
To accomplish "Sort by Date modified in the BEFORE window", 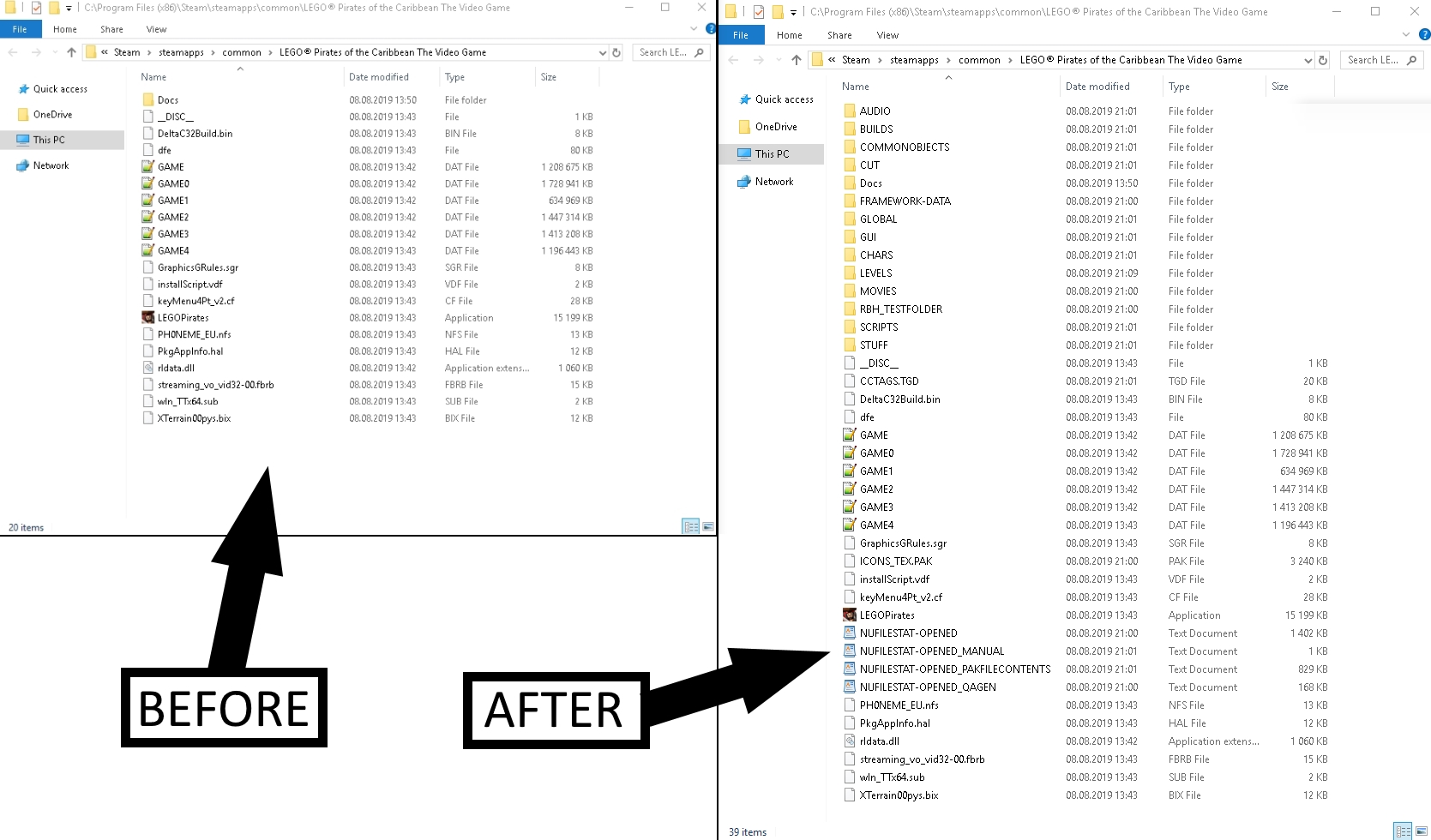I will click(379, 77).
